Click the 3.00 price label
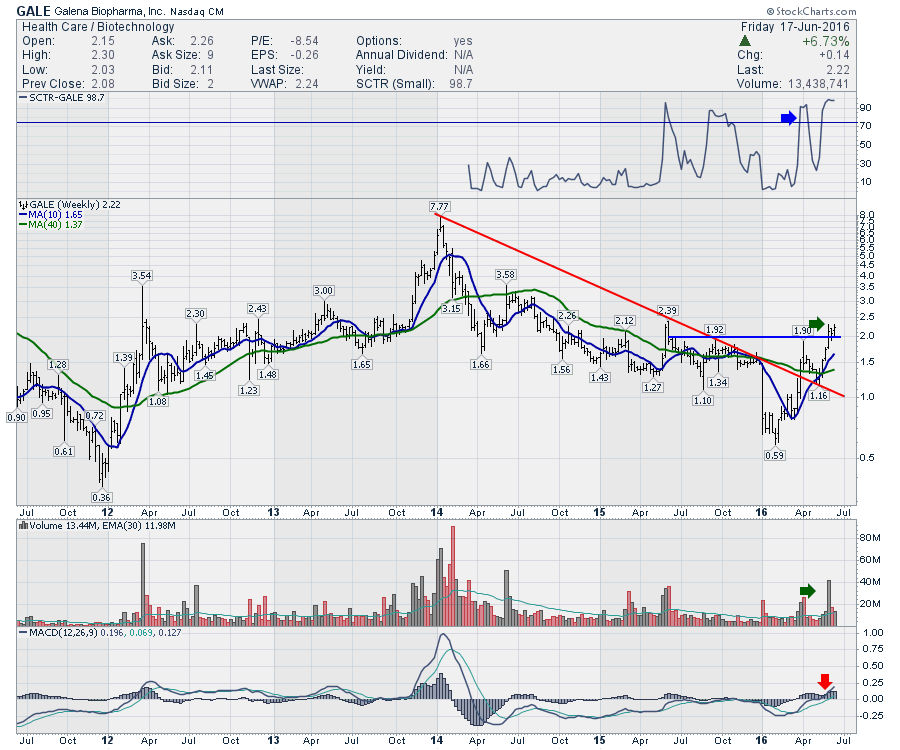 (x=324, y=290)
